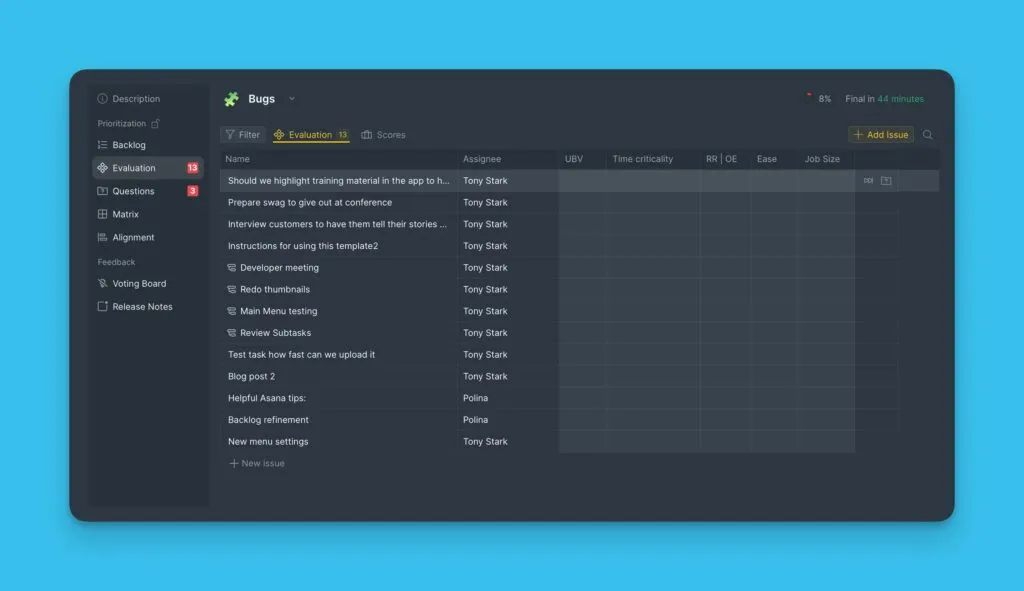The width and height of the screenshot is (1024, 591).
Task: Open the Release Notes page
Action: click(142, 307)
